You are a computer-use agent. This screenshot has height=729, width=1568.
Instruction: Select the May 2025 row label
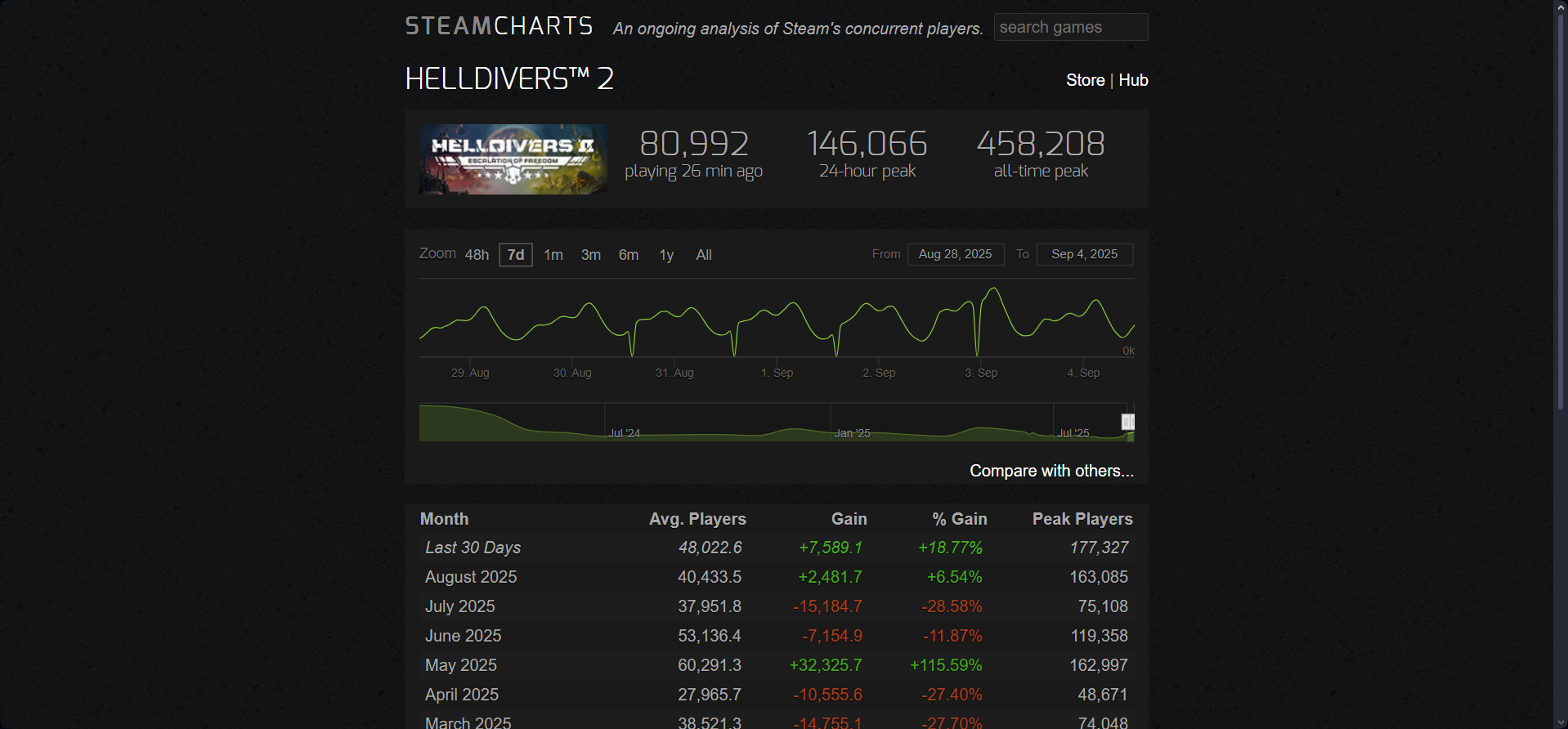click(461, 665)
